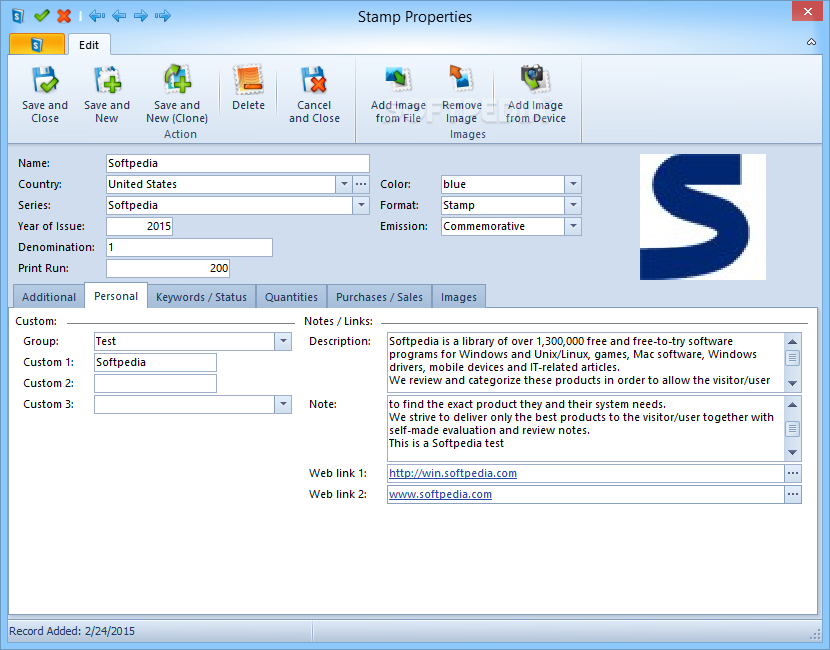
Task: Open the www.softpedia.com link
Action: [440, 494]
